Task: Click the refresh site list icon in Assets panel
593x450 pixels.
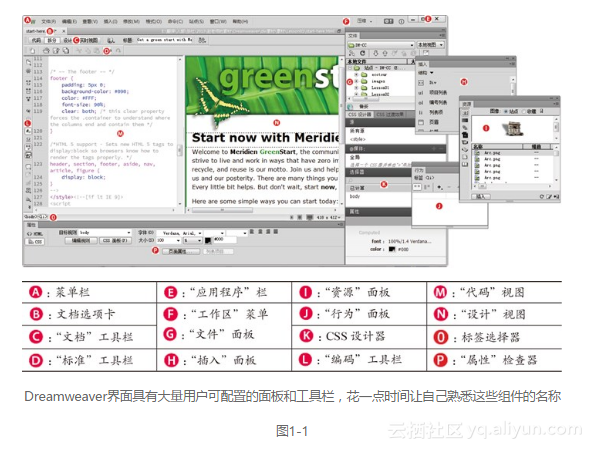Action: [542, 196]
